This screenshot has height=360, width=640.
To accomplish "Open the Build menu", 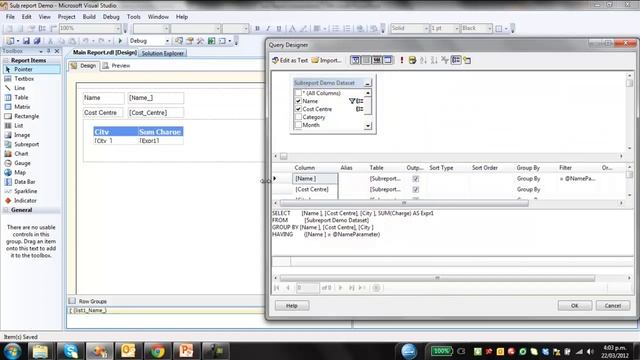I will pyautogui.click(x=89, y=17).
